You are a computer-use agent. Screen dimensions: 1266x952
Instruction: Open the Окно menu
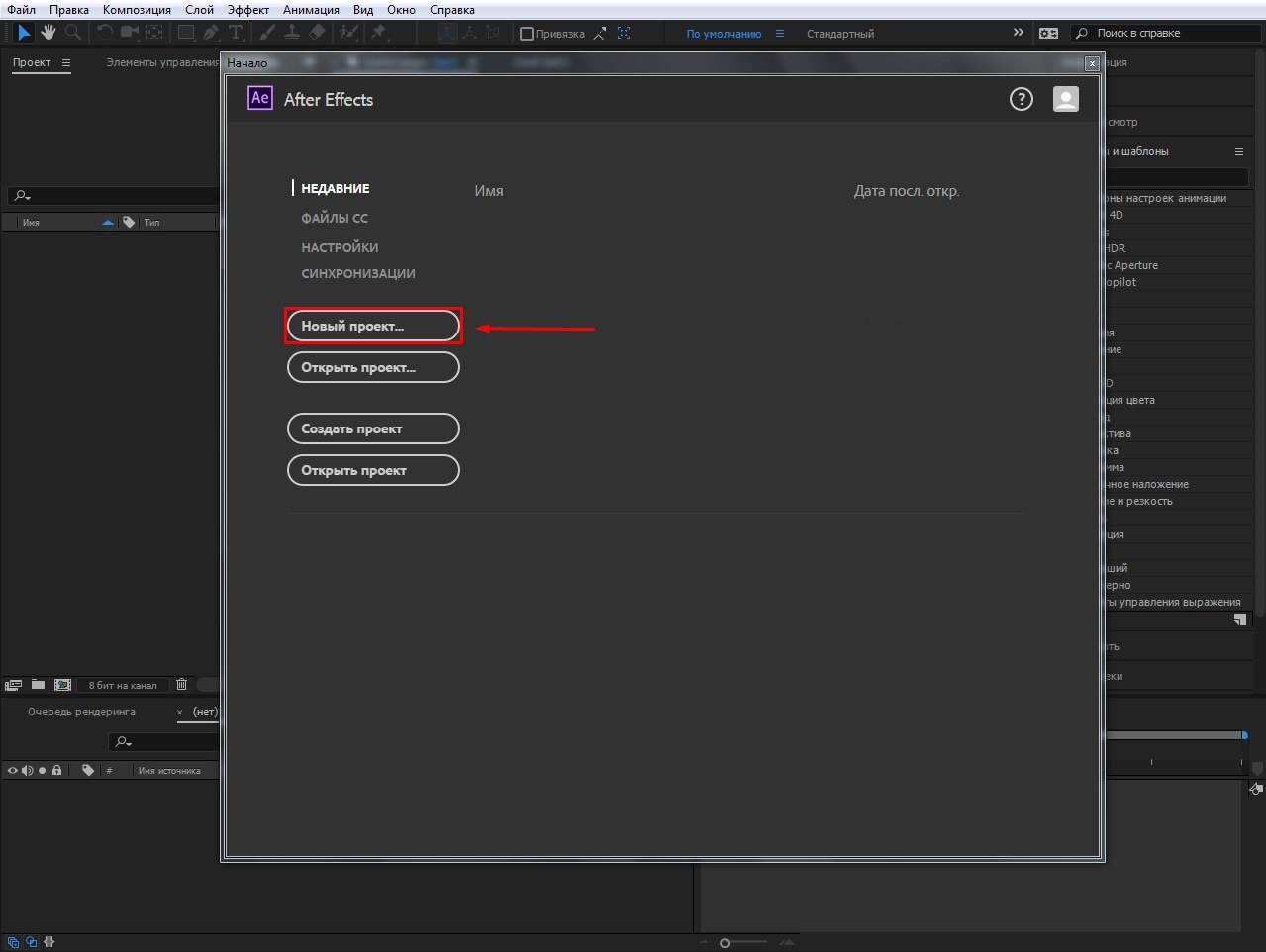[x=401, y=10]
